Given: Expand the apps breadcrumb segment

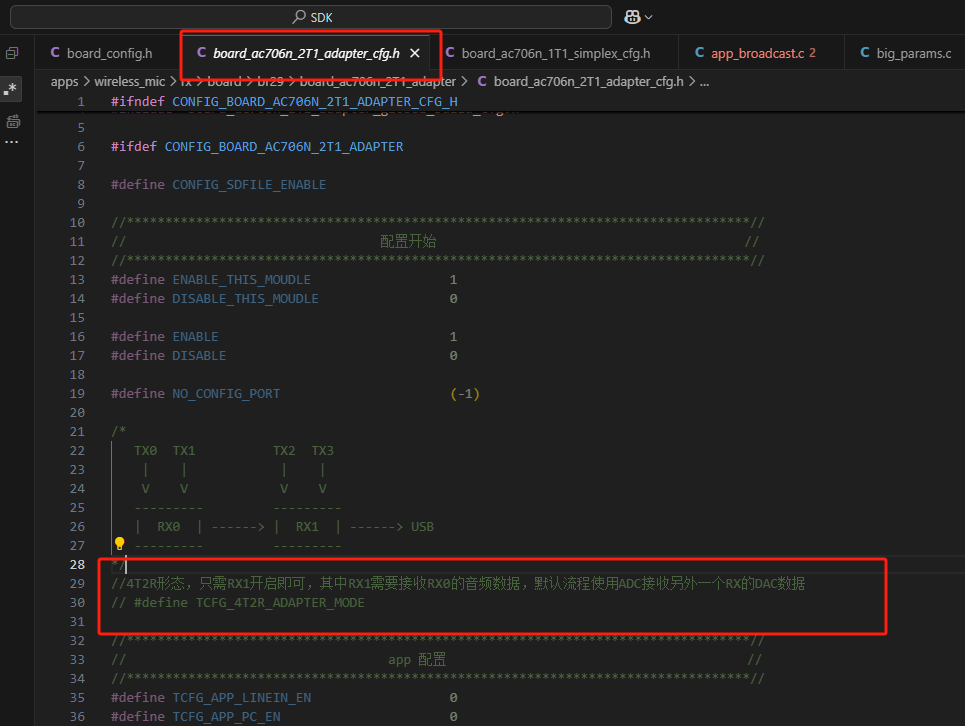Looking at the screenshot, I should coord(64,81).
